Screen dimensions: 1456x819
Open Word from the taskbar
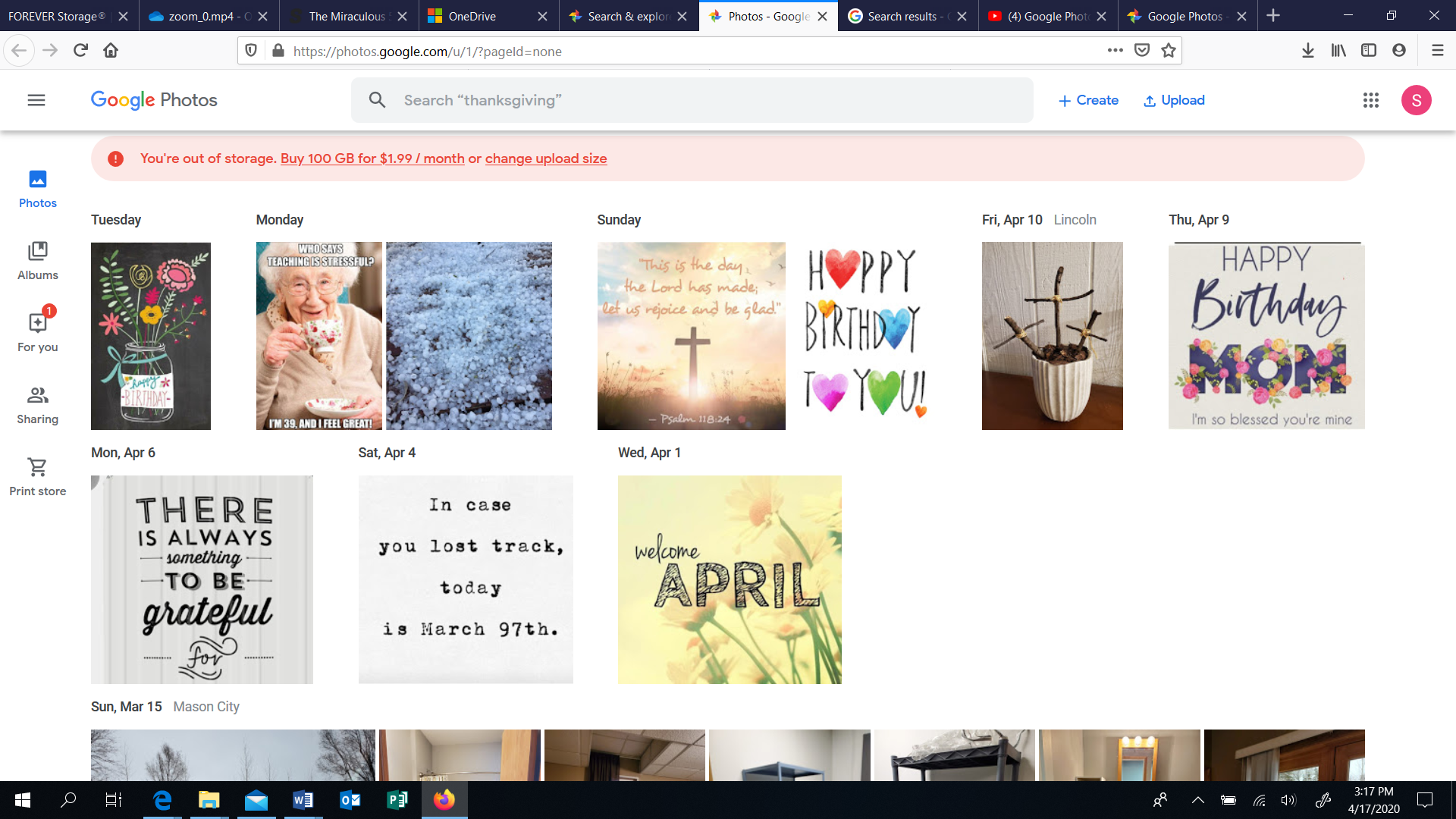(x=303, y=800)
